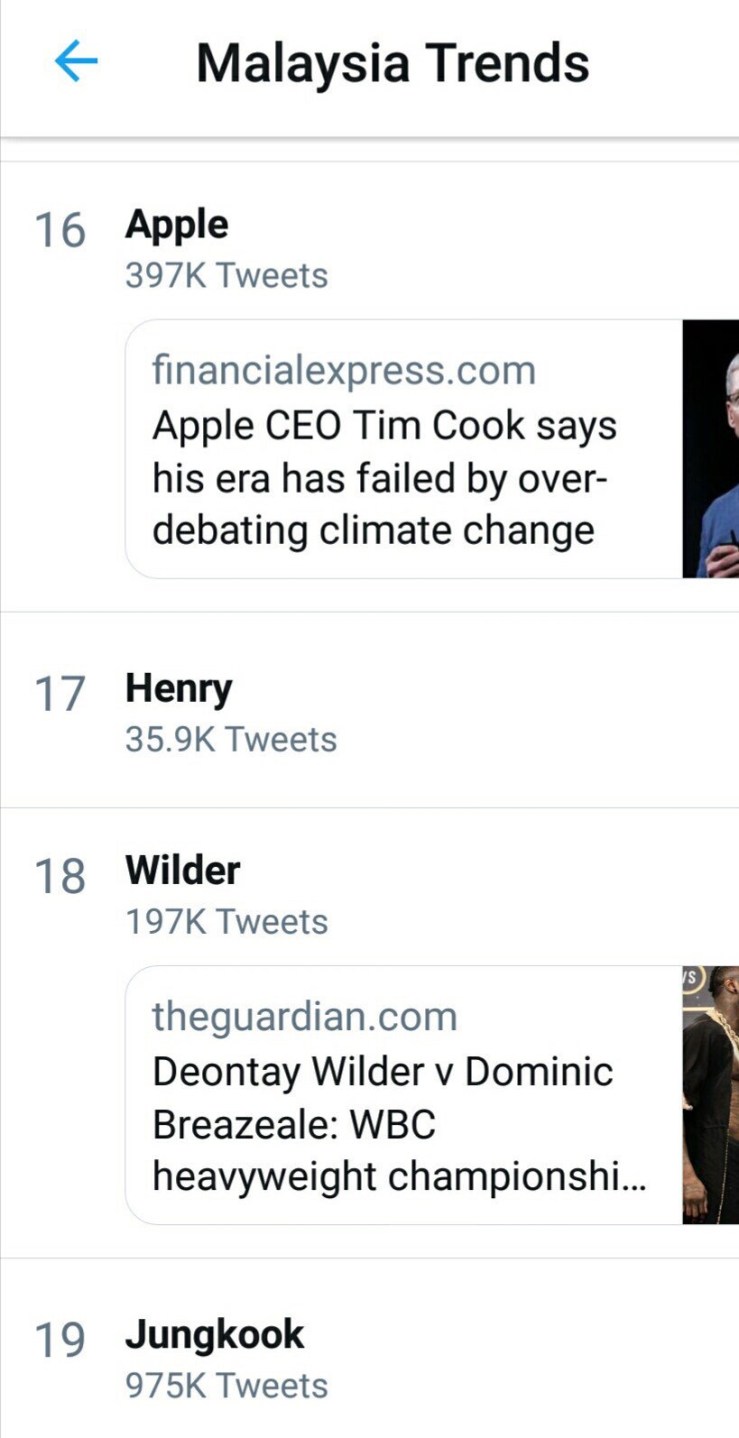Click the 975K Tweets count
This screenshot has height=1438, width=739.
point(226,1386)
